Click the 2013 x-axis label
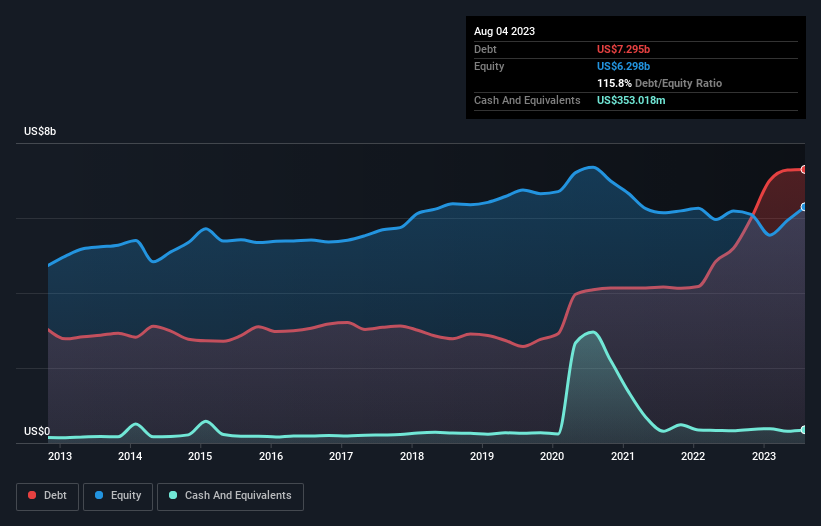Viewport: 821px width, 526px height. [x=60, y=456]
